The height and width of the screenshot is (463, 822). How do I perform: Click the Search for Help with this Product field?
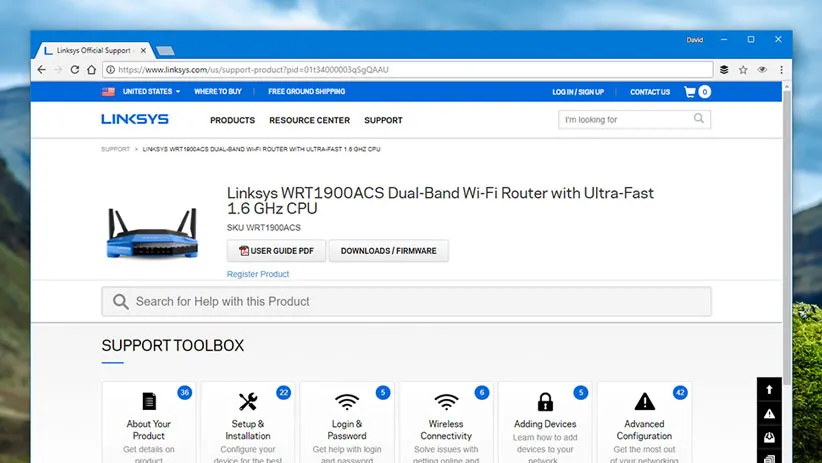[406, 301]
